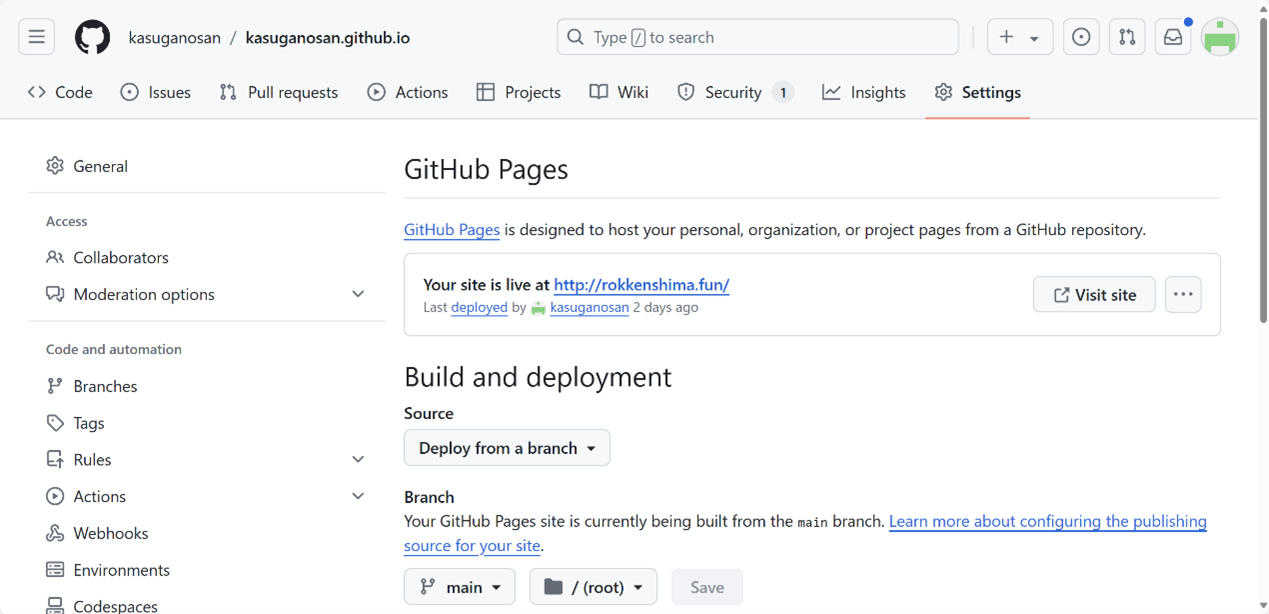Image resolution: width=1269 pixels, height=614 pixels.
Task: Open the live site link rokkenshima.fun
Action: coord(641,285)
